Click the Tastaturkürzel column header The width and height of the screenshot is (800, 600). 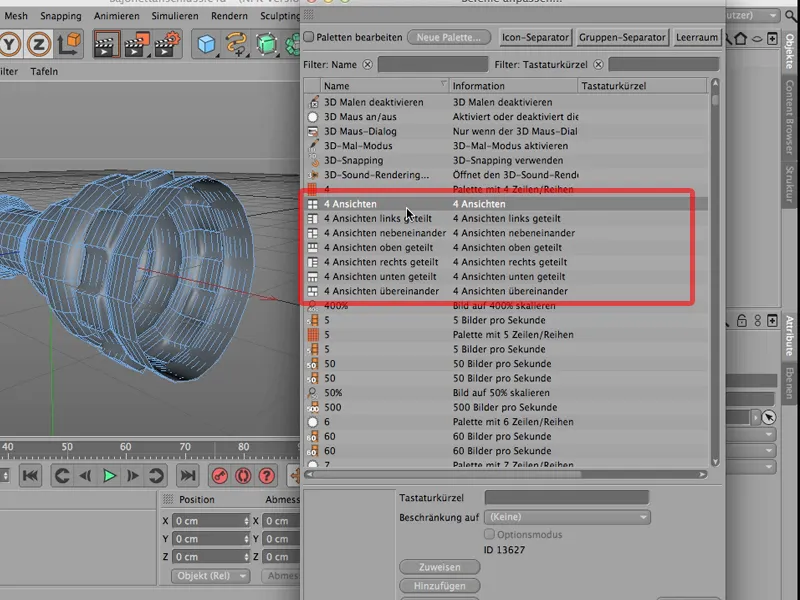[x=643, y=86]
